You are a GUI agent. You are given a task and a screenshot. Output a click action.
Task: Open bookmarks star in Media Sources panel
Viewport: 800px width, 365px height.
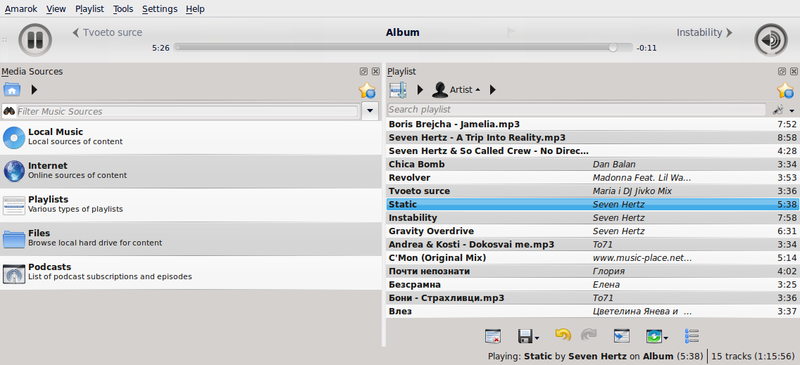pos(367,90)
